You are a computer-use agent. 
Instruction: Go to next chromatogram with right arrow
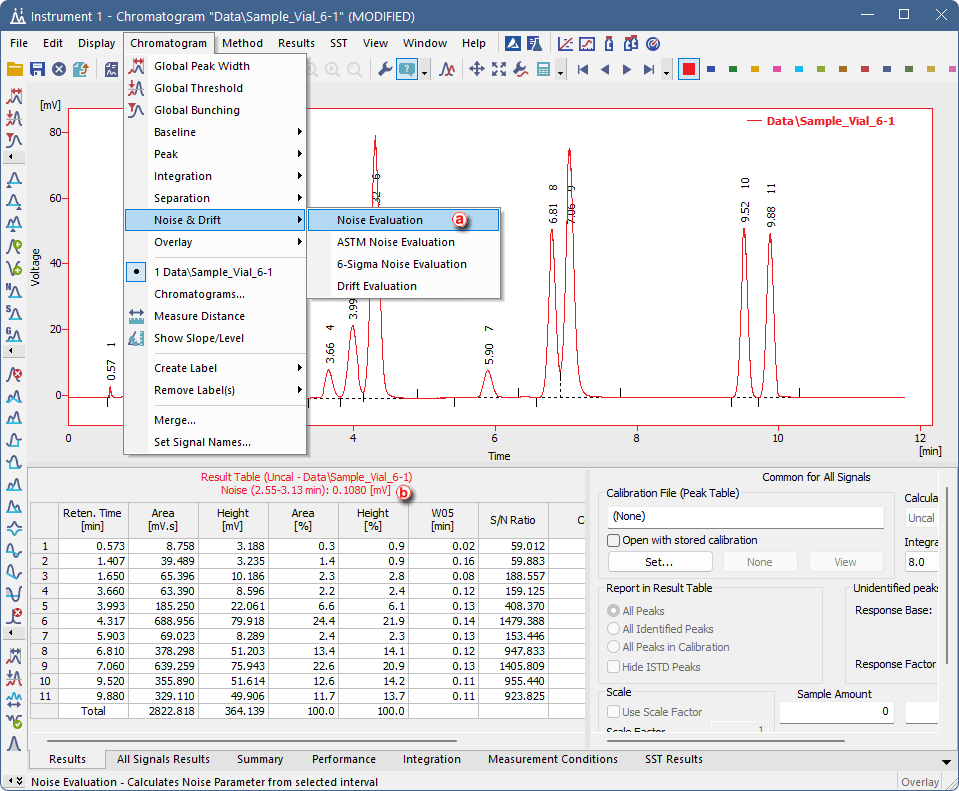[x=627, y=69]
